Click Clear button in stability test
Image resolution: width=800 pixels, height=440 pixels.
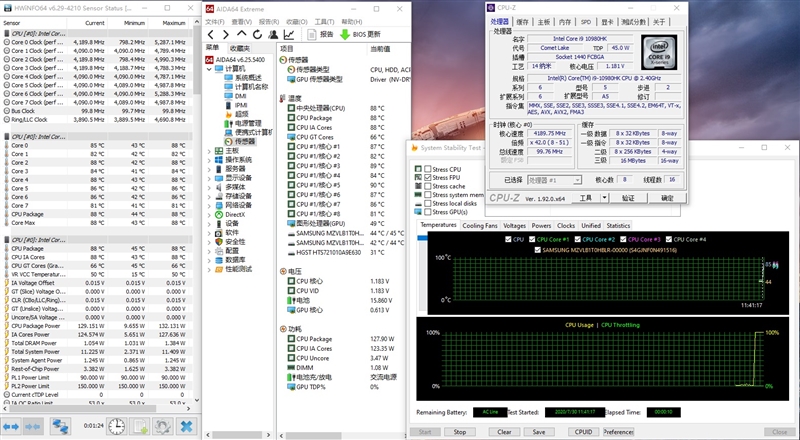(x=504, y=432)
